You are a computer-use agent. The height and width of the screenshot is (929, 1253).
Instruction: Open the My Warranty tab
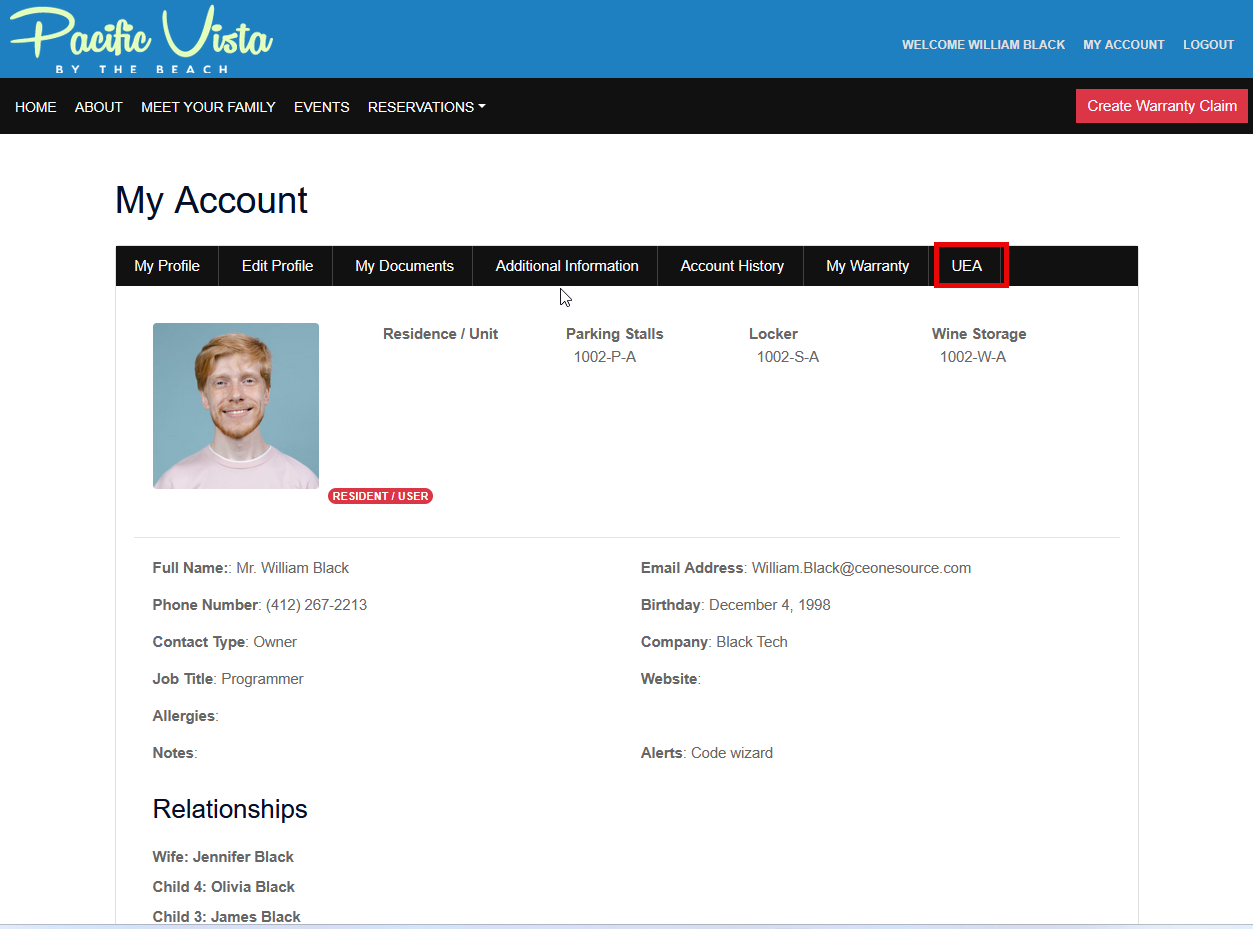(867, 266)
